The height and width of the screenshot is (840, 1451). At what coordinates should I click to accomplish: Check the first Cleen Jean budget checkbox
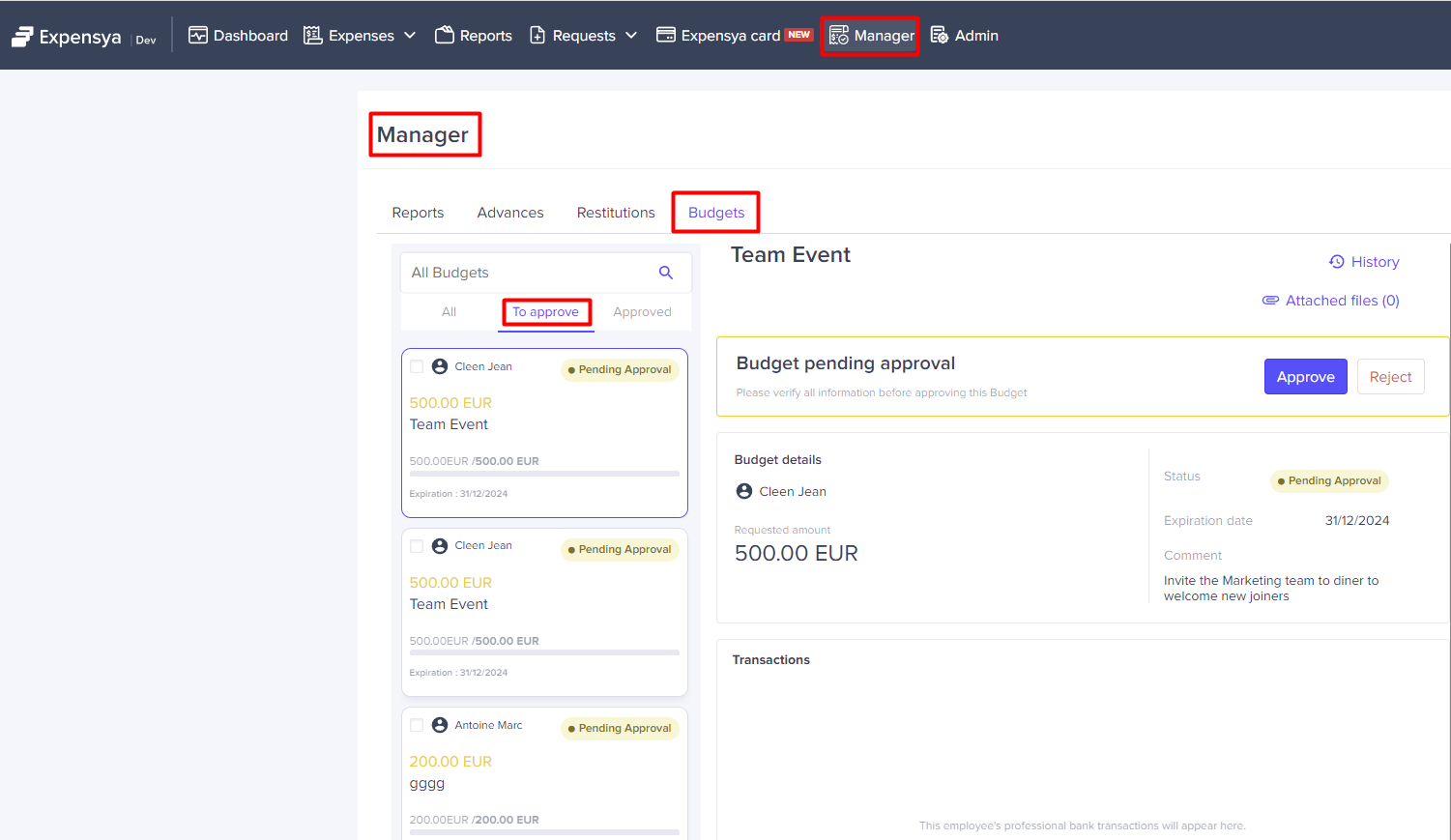click(417, 366)
